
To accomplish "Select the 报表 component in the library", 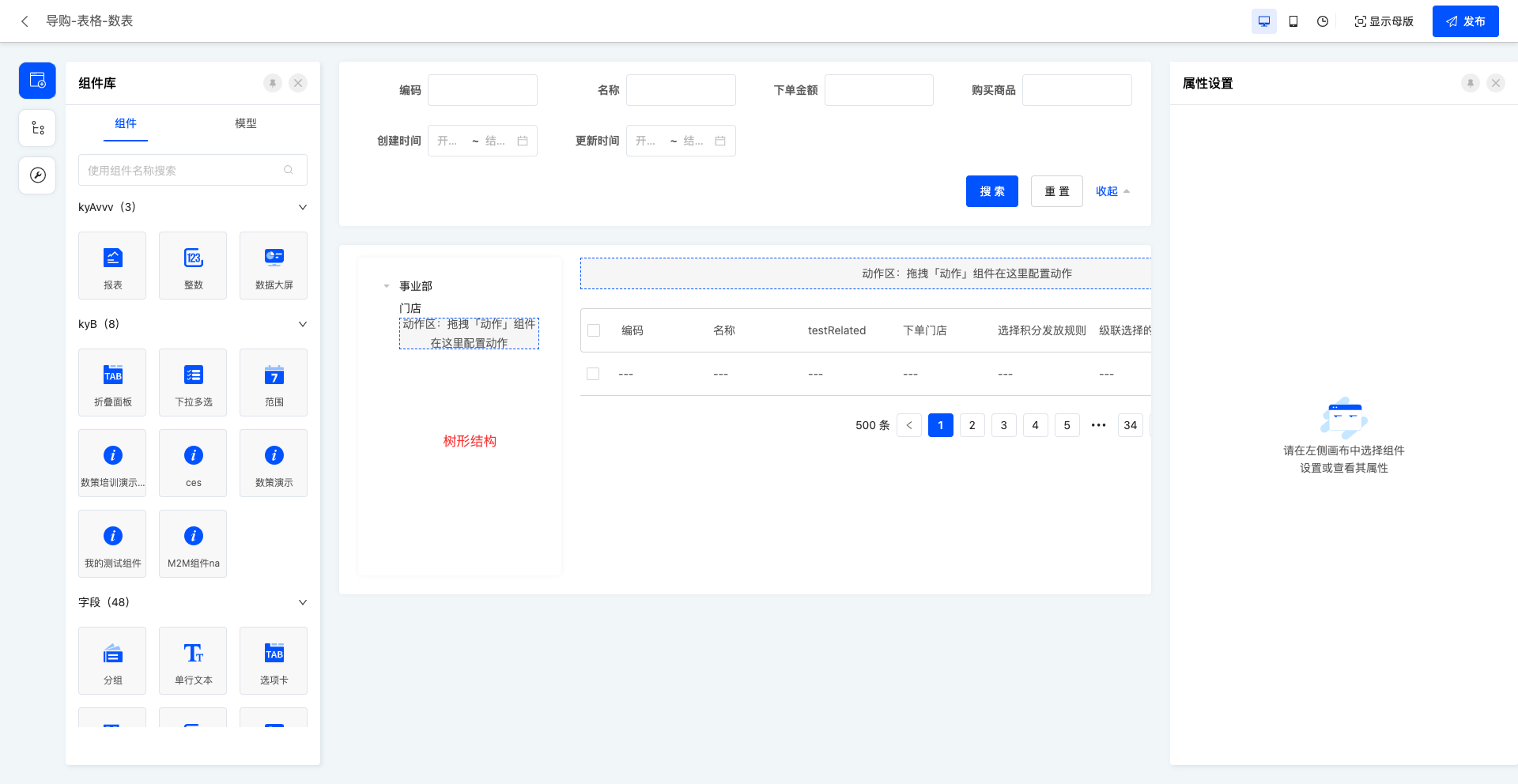I will click(x=112, y=266).
